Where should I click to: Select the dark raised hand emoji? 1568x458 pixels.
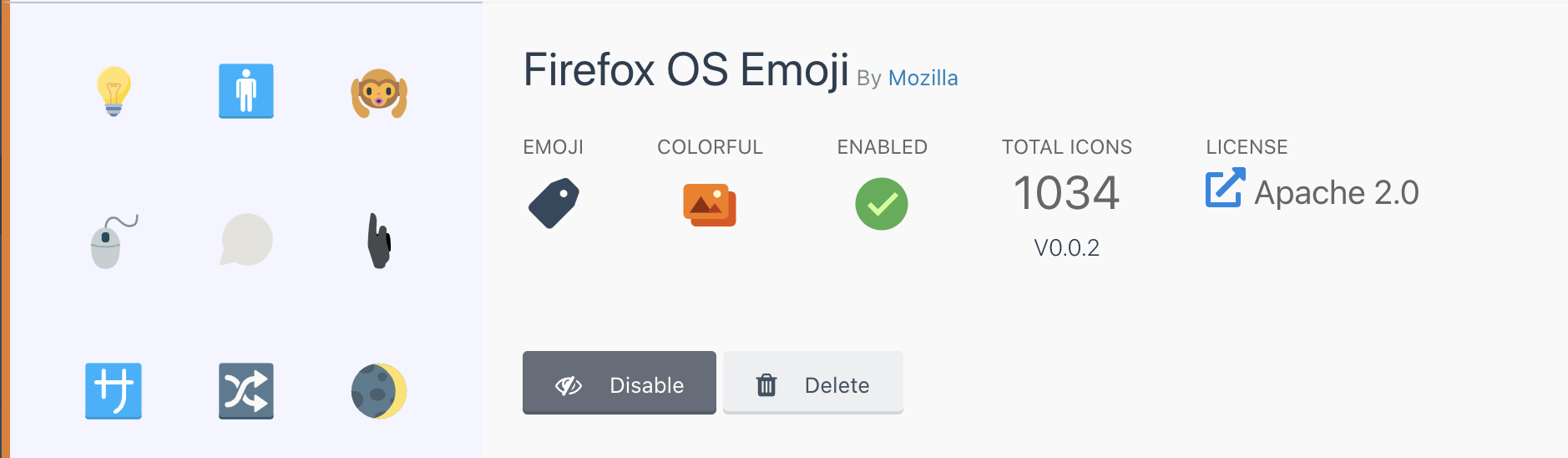[x=380, y=241]
